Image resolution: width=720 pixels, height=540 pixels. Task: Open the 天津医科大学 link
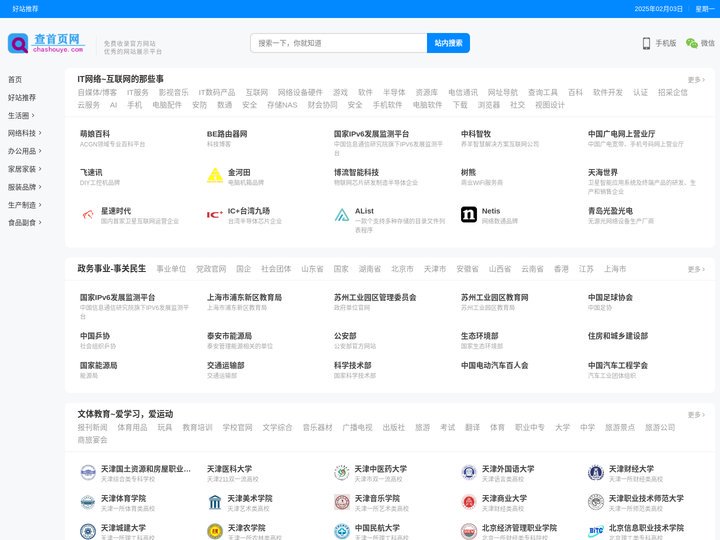coord(230,469)
